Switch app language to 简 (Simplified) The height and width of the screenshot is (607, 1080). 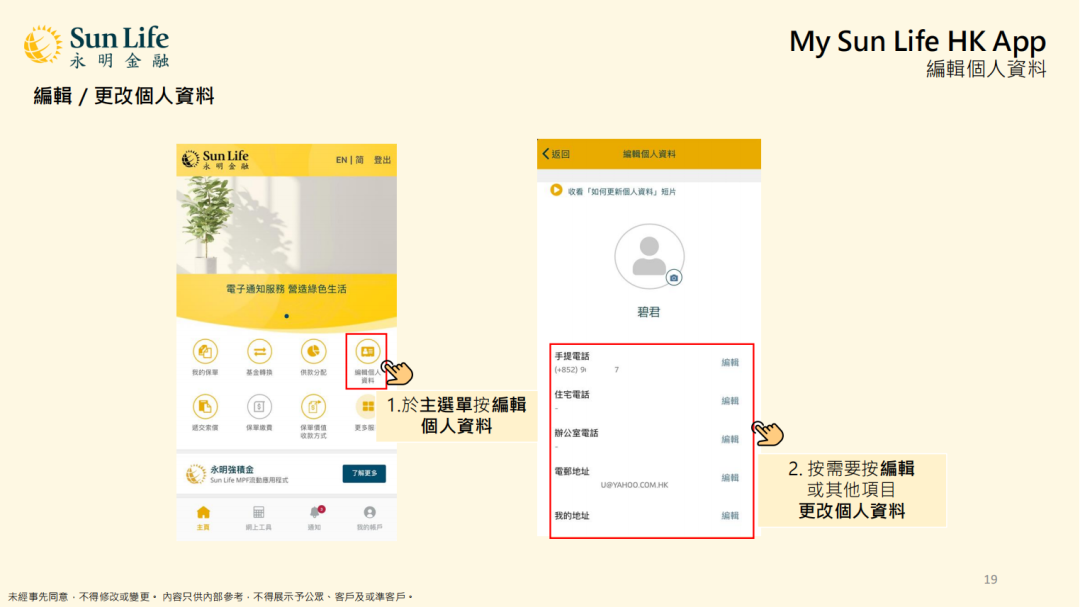pyautogui.click(x=360, y=160)
